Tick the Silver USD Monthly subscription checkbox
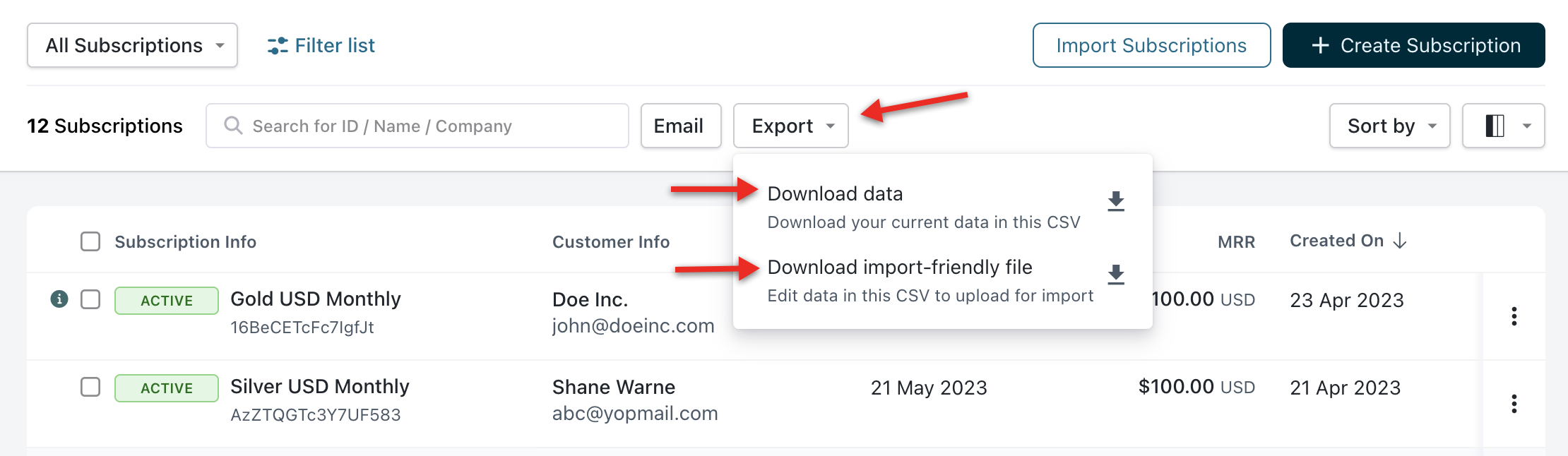This screenshot has width=1568, height=456. 90,387
